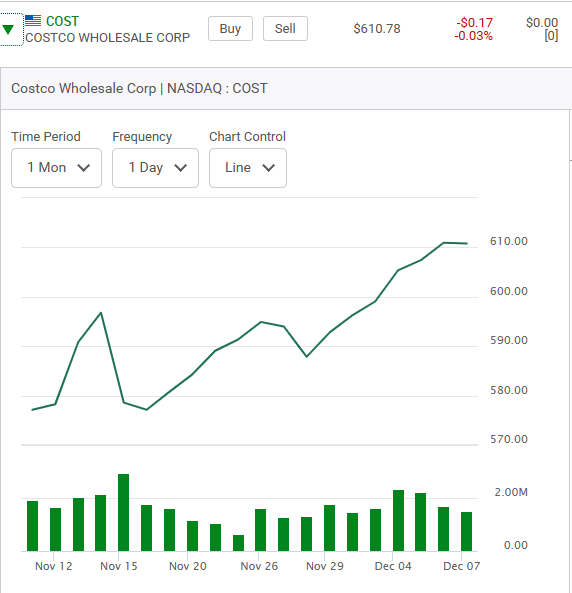Click the price line peak near 610.00
The width and height of the screenshot is (572, 593).
444,243
